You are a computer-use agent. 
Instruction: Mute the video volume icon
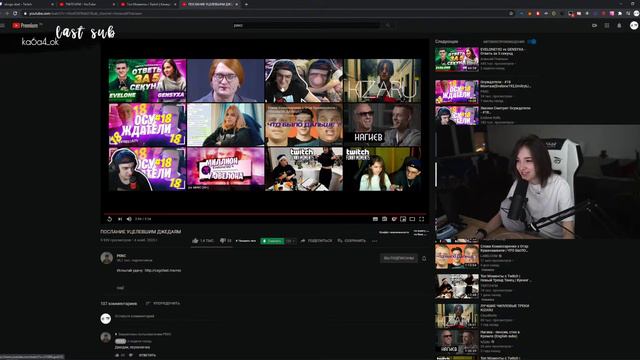click(129, 219)
